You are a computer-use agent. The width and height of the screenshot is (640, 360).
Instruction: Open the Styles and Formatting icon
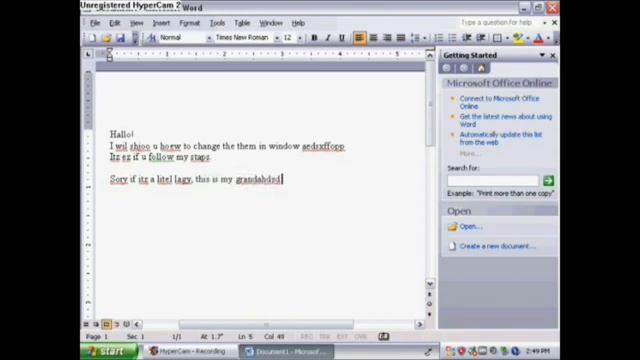click(x=151, y=38)
